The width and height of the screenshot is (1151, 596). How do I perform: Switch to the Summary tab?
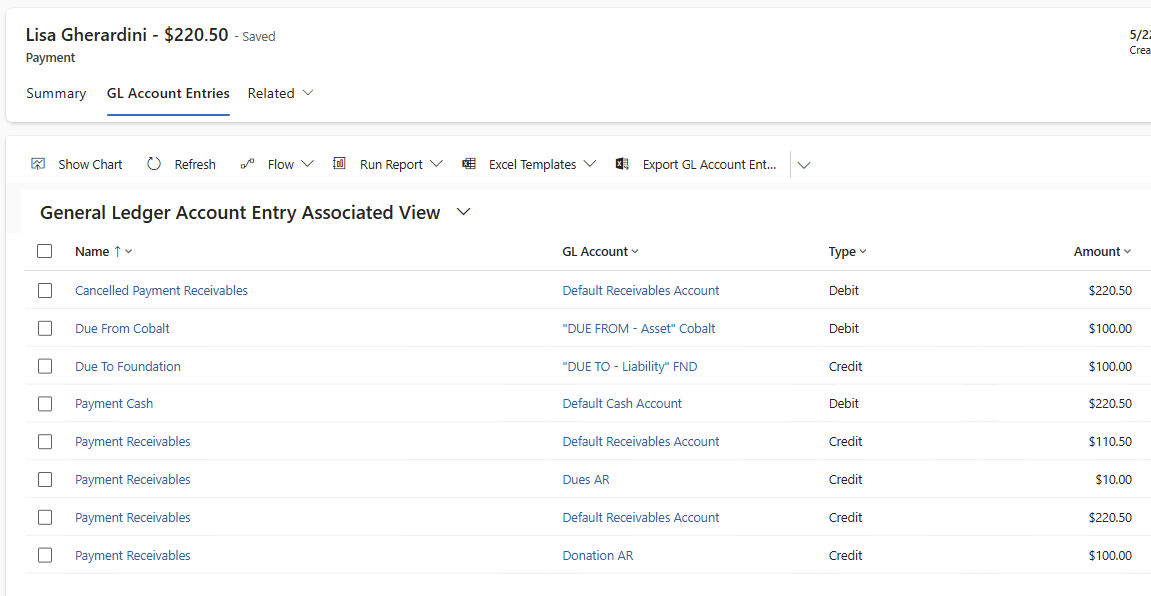click(x=55, y=93)
